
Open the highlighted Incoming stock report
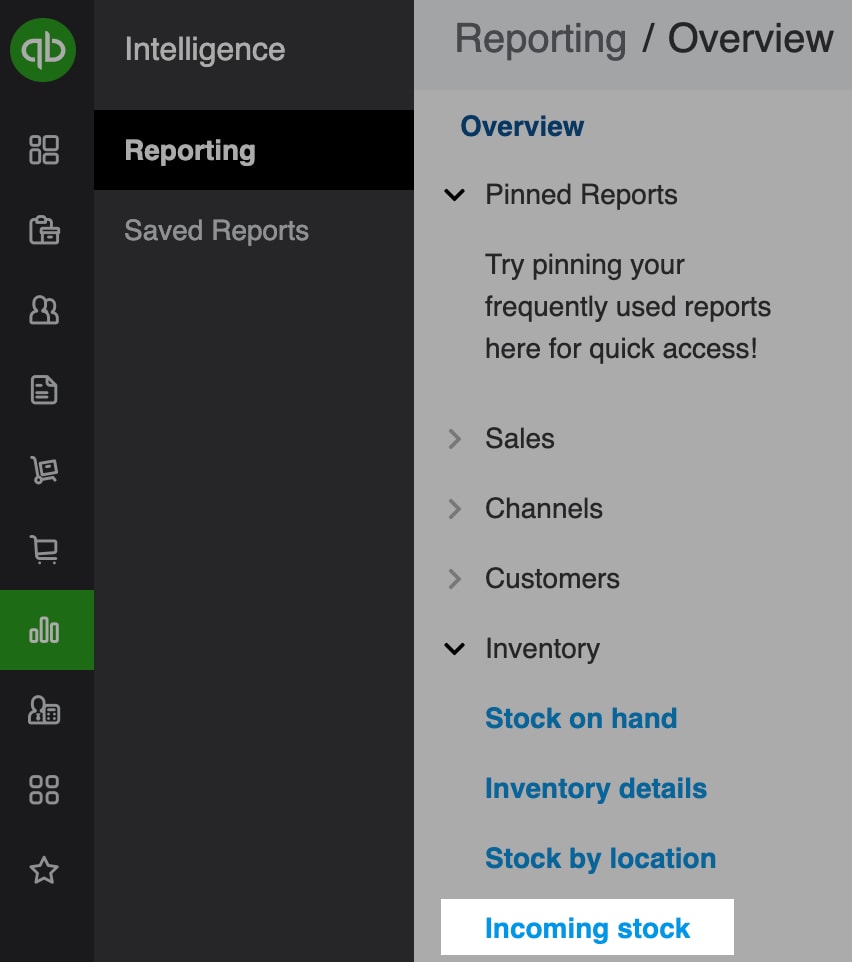click(587, 928)
